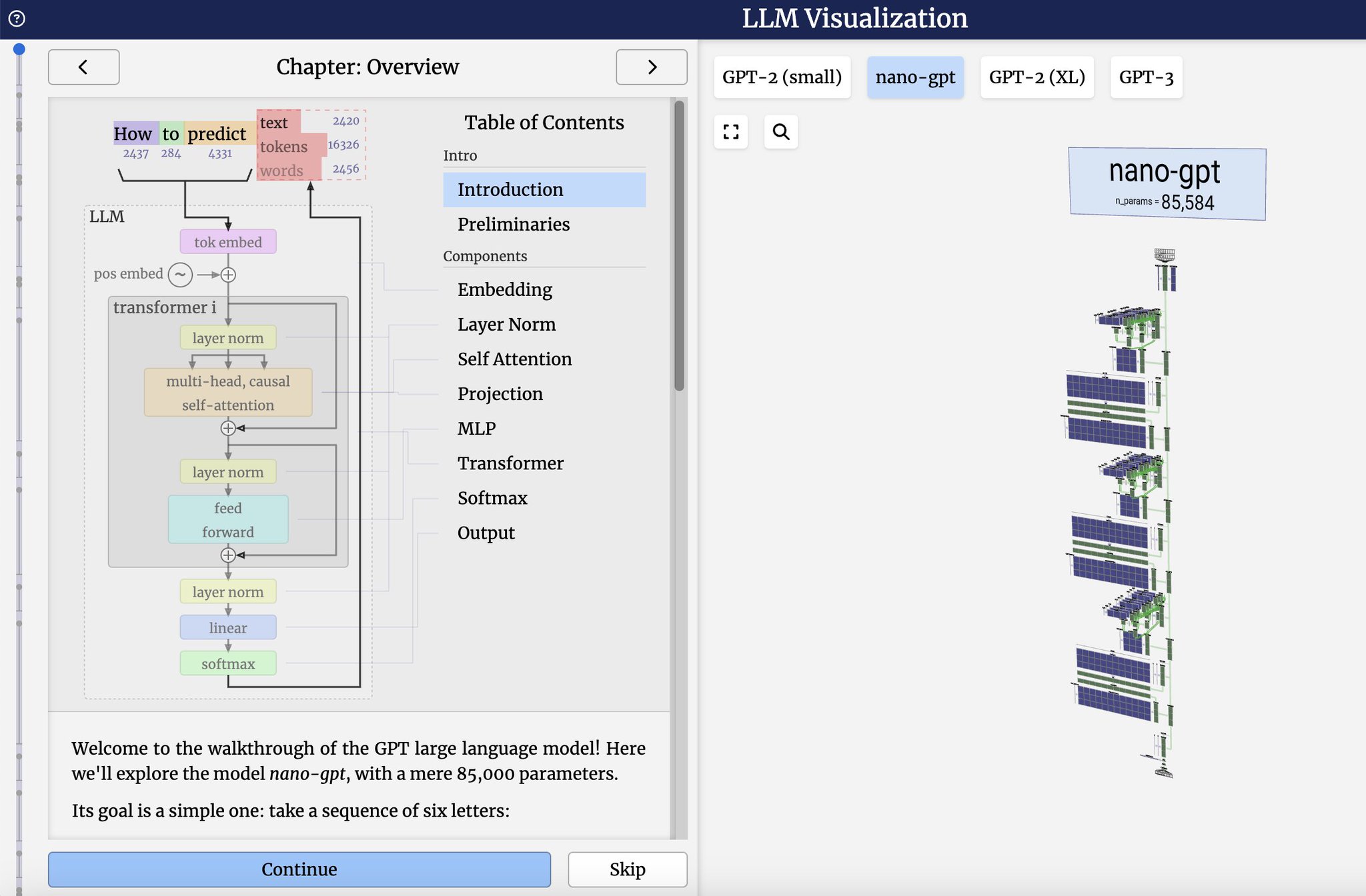Click the 'Chapter: Overview' heading
This screenshot has height=896, width=1366.
368,67
